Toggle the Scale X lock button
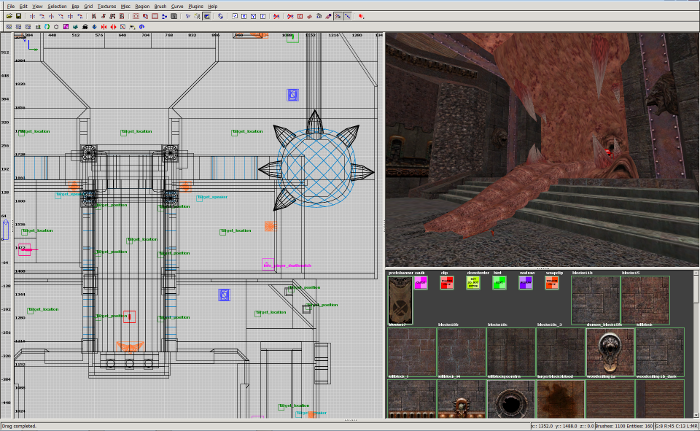The height and width of the screenshot is (431, 700). [x=235, y=16]
